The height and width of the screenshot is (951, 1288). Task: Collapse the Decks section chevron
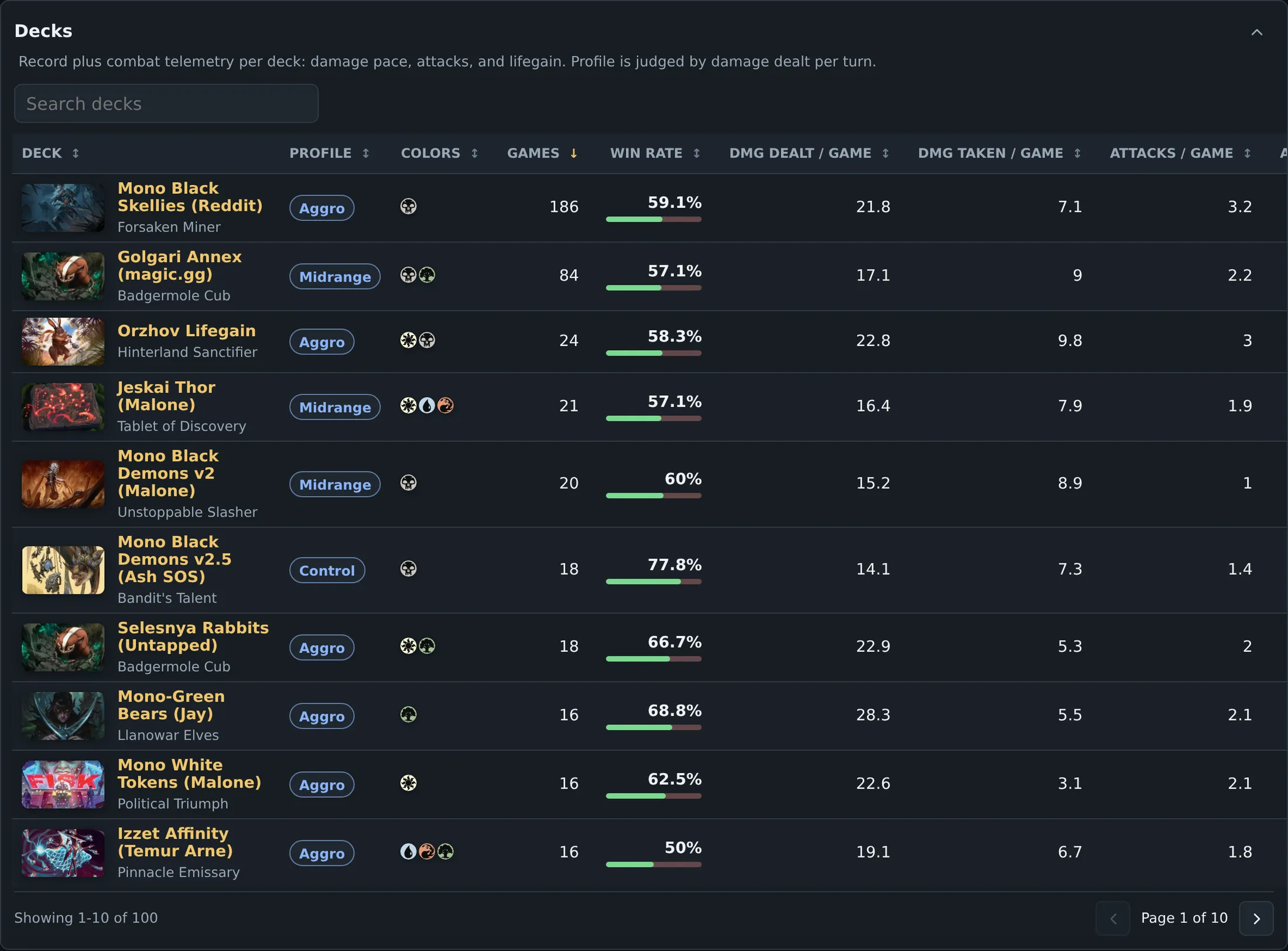1256,32
